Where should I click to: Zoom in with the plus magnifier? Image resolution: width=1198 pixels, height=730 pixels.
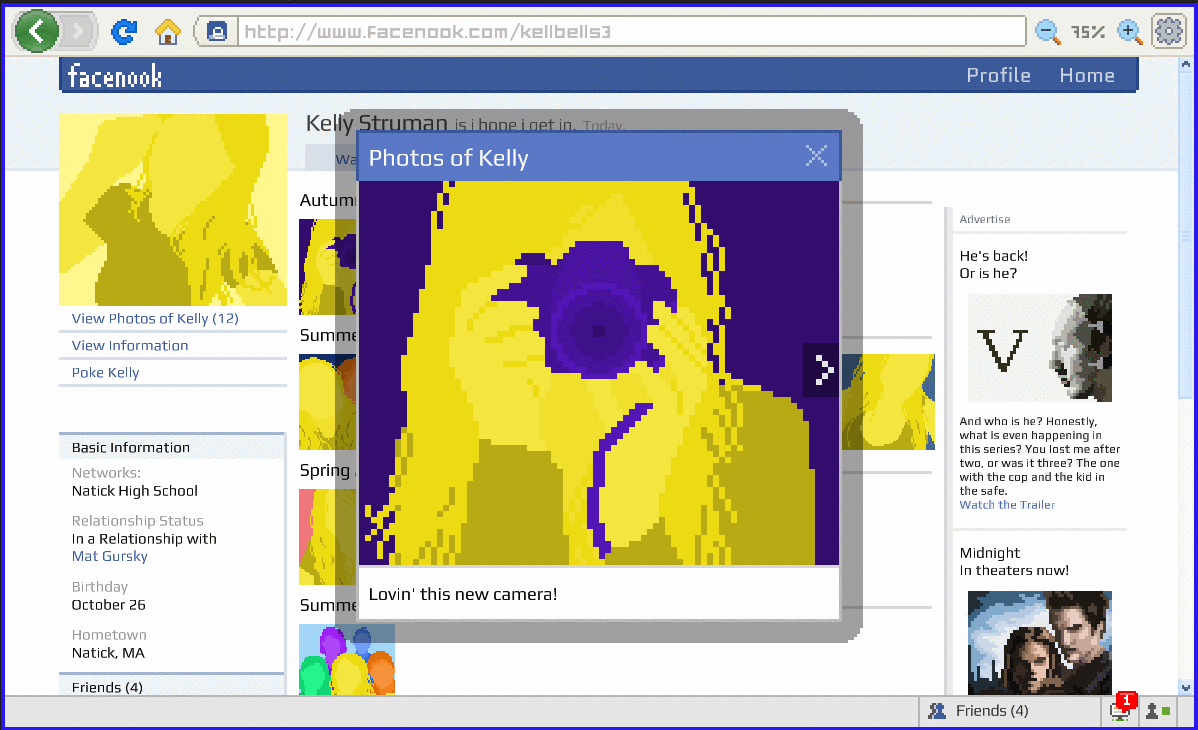coord(1129,32)
